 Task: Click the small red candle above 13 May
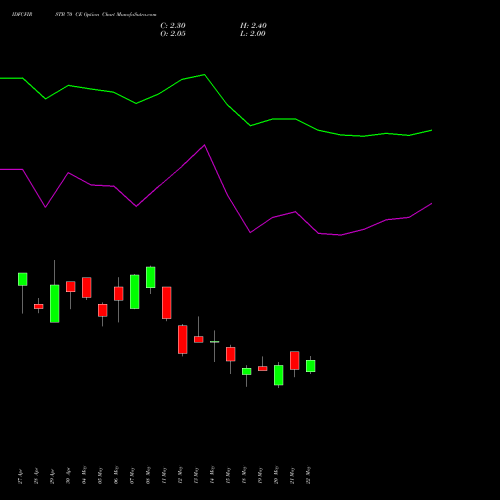click(199, 339)
